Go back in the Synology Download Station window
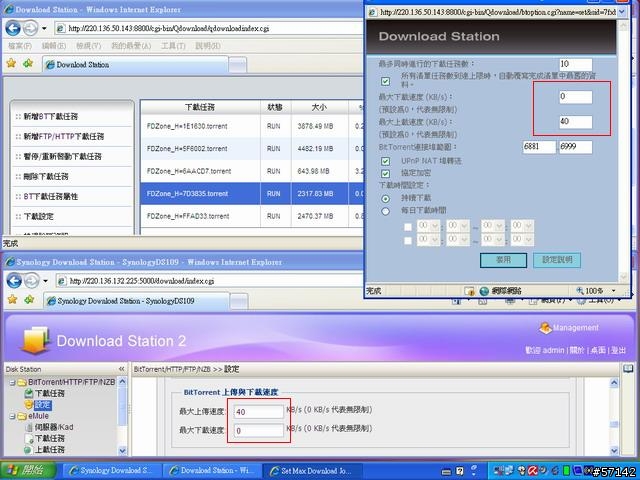The image size is (640, 480). point(14,281)
